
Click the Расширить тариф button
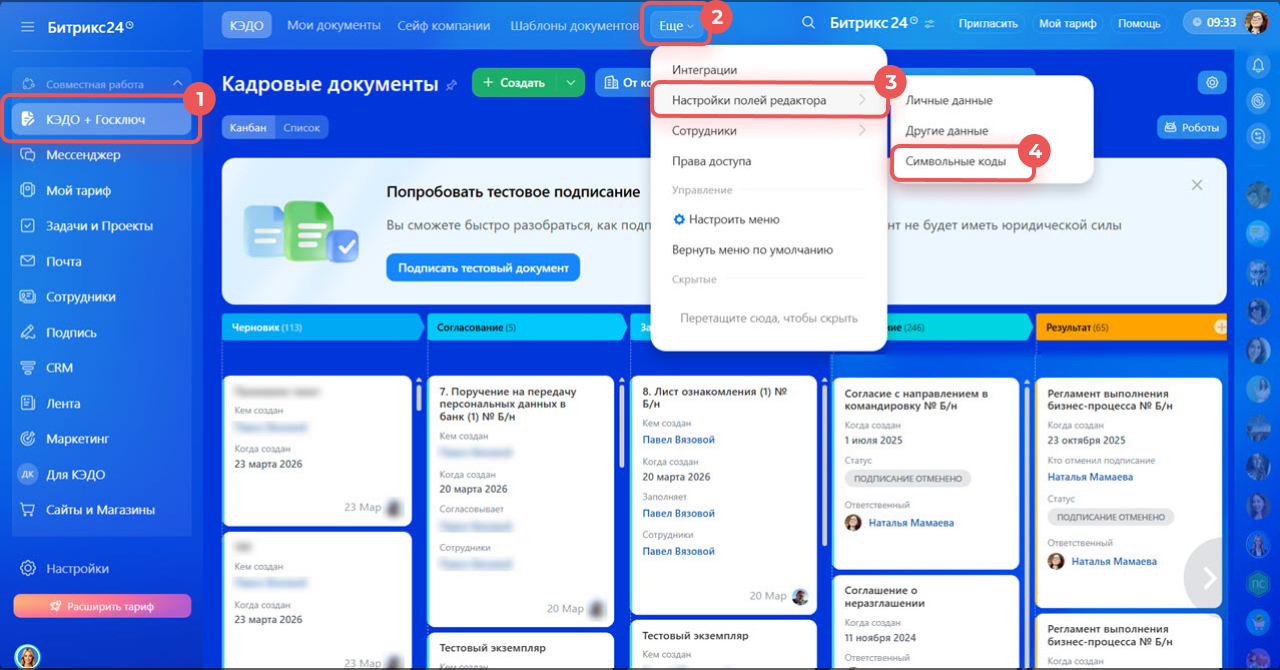[102, 606]
